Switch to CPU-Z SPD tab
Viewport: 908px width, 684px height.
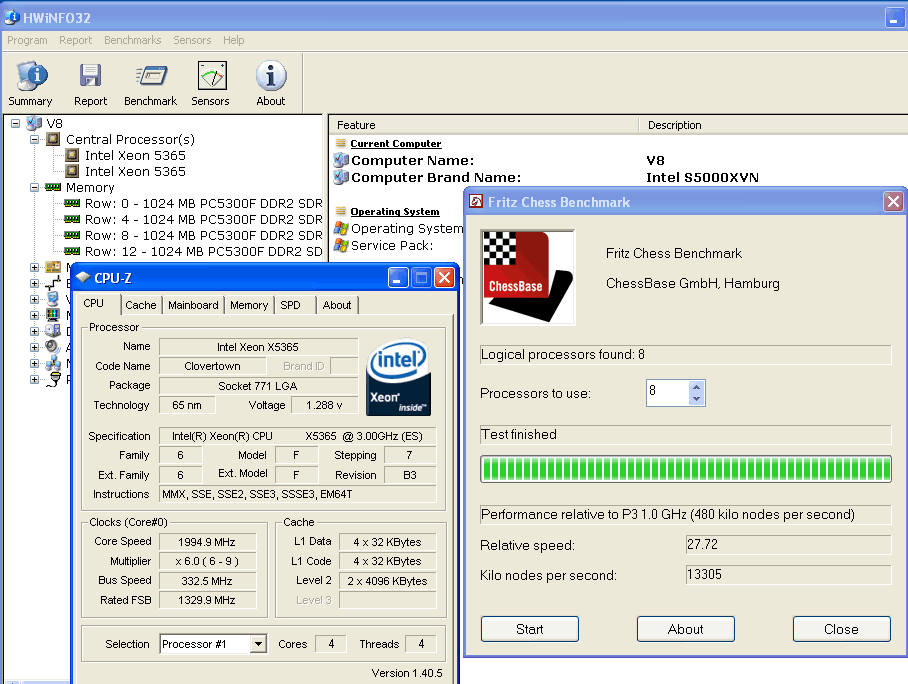(290, 305)
